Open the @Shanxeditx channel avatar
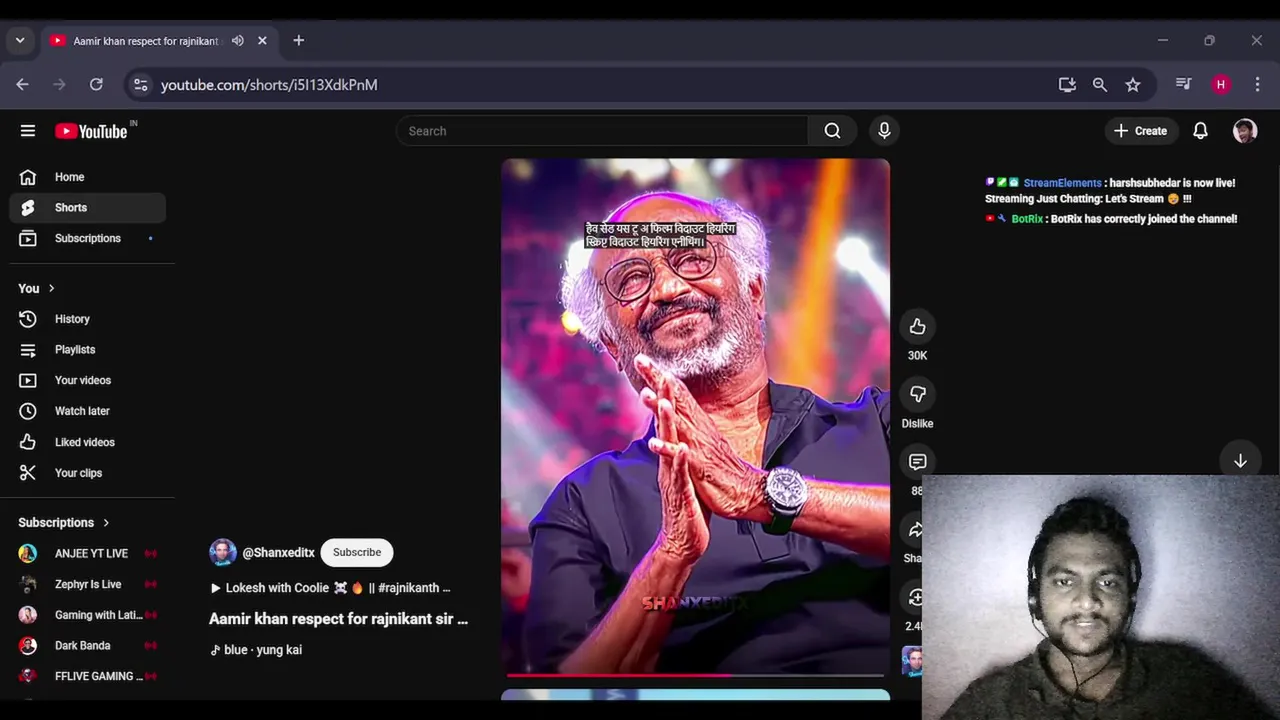1280x720 pixels. (x=223, y=552)
